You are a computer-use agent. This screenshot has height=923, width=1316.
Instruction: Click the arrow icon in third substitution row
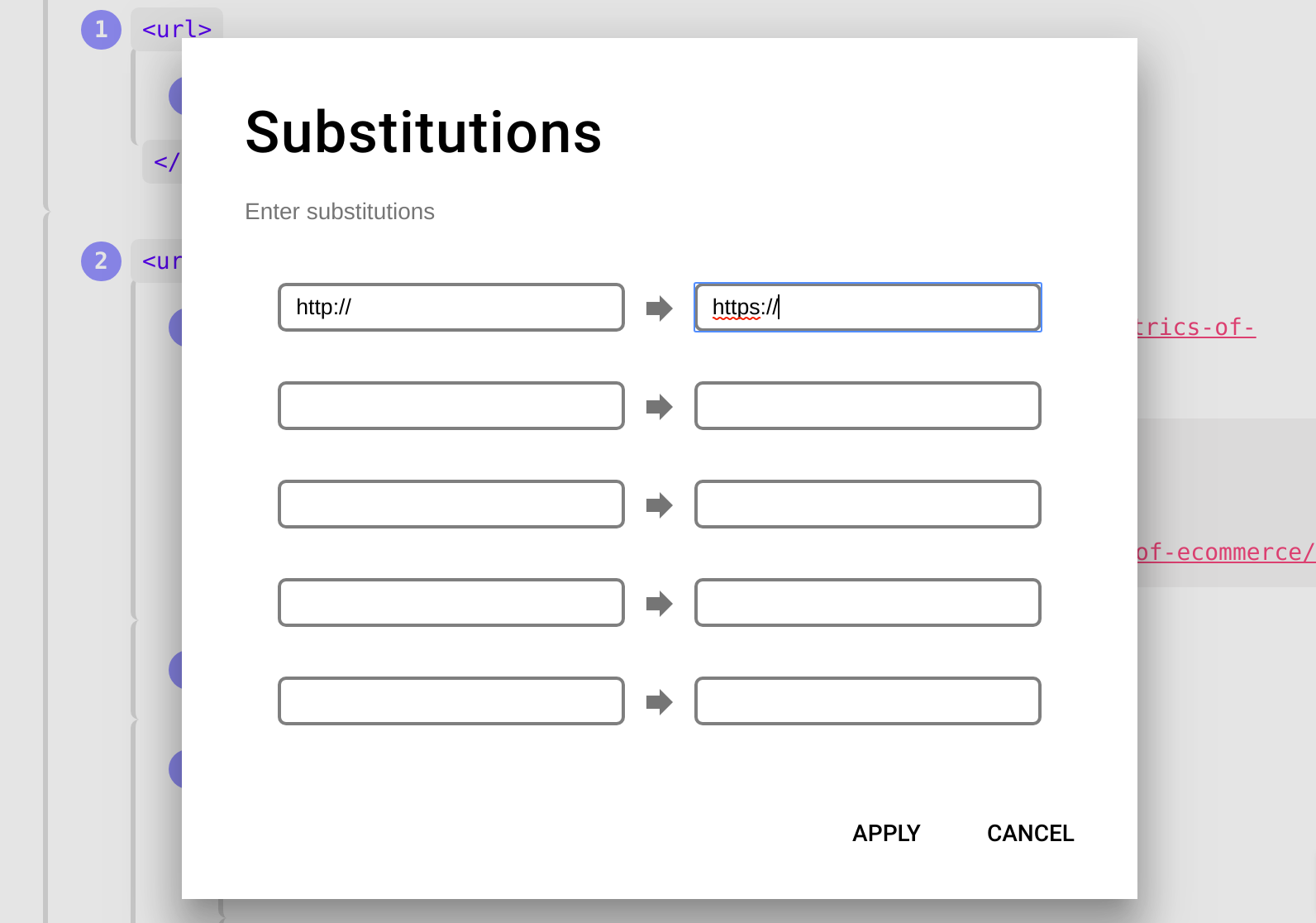click(659, 505)
